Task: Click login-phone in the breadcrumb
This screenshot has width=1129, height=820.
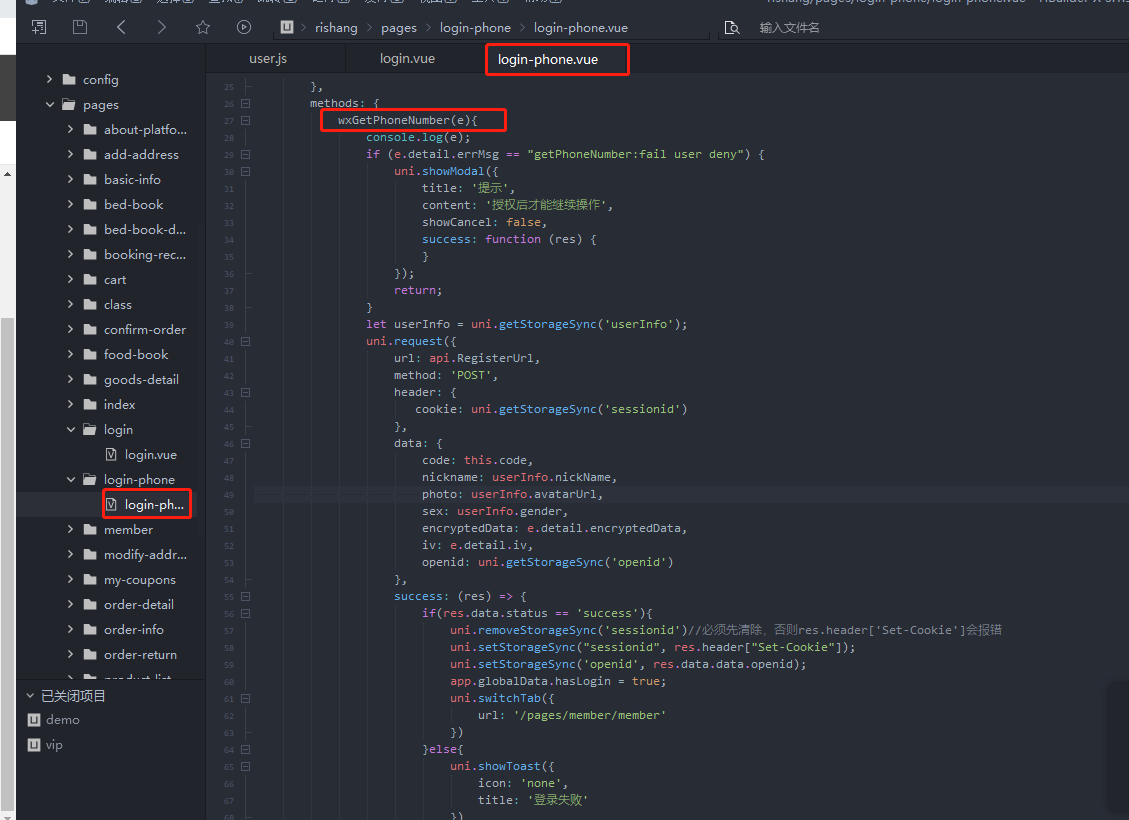Action: tap(475, 27)
